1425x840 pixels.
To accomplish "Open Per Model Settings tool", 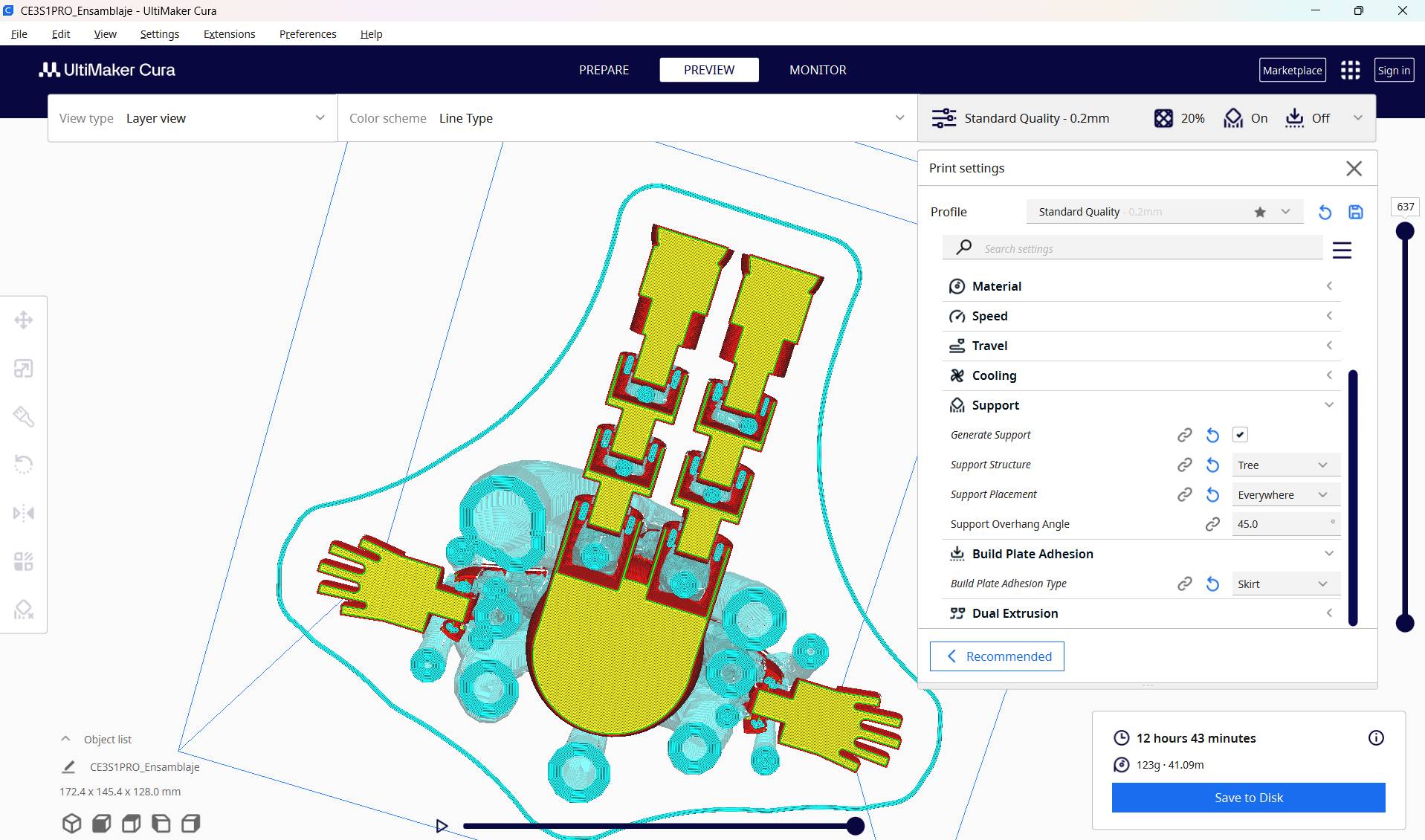I will (24, 561).
